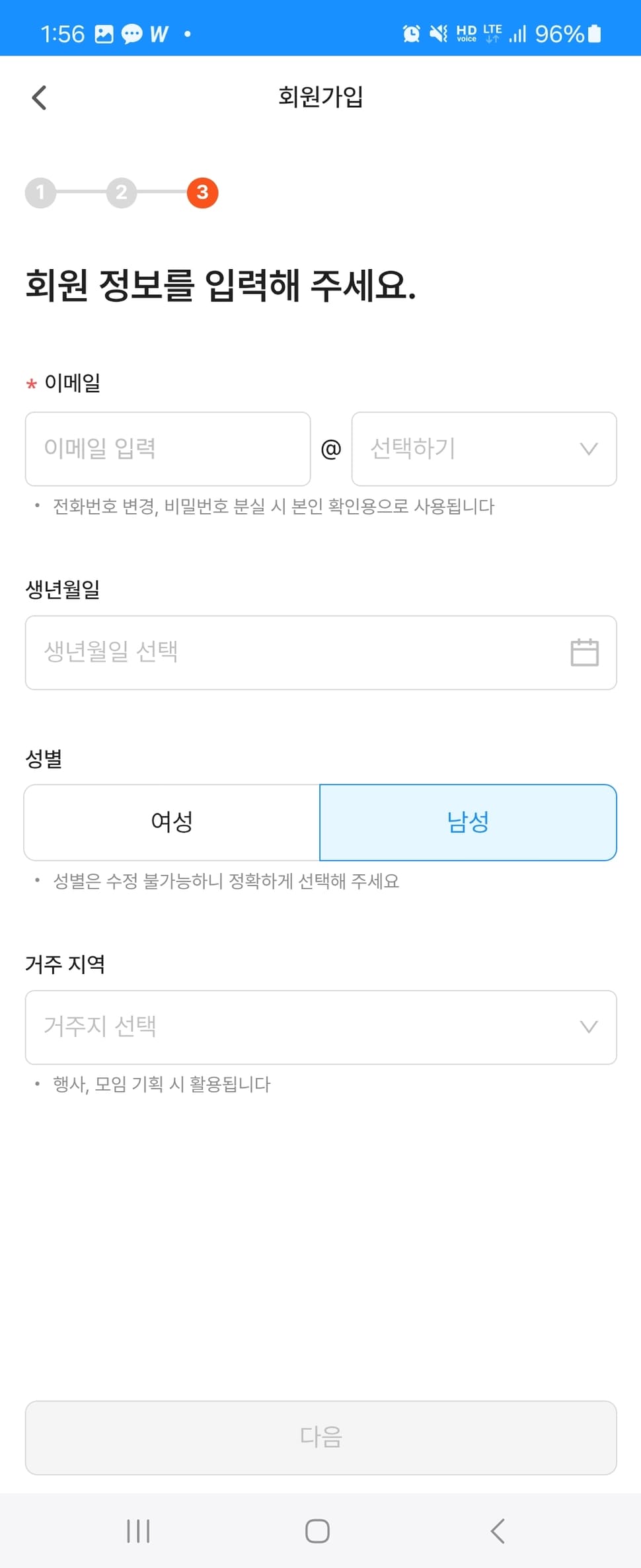Open the email domain 선택하기 dropdown
The height and width of the screenshot is (1568, 641).
(484, 449)
